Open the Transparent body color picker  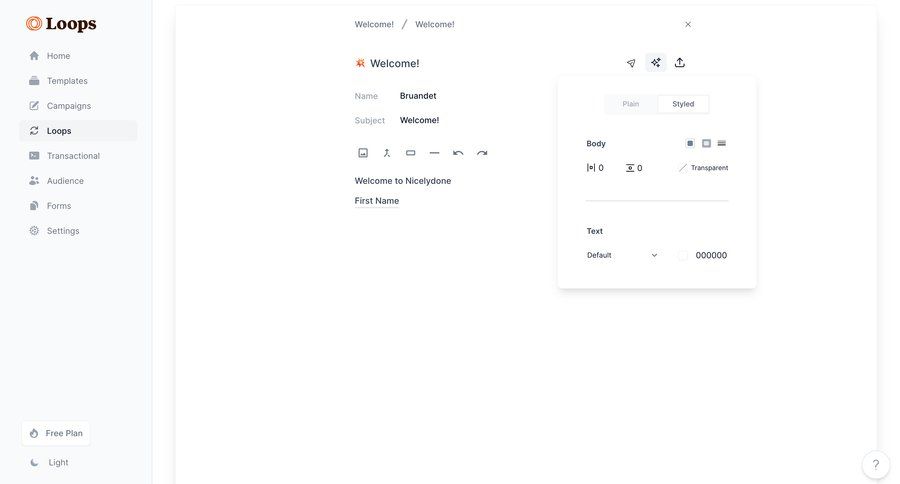703,168
